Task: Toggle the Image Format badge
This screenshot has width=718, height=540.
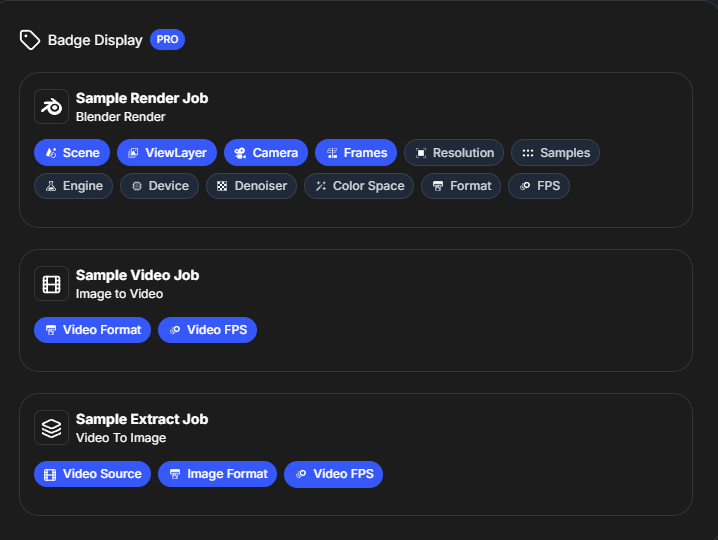Action: (x=218, y=474)
